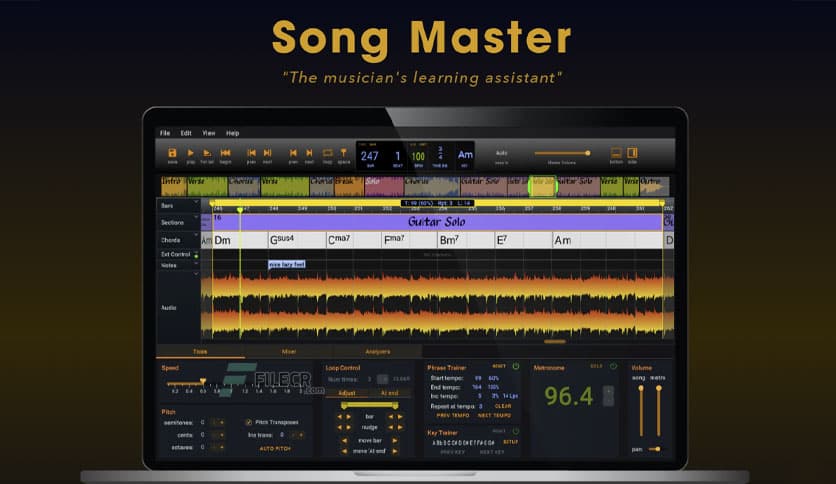
Task: Adjust the song volume vertical slider
Action: (641, 410)
